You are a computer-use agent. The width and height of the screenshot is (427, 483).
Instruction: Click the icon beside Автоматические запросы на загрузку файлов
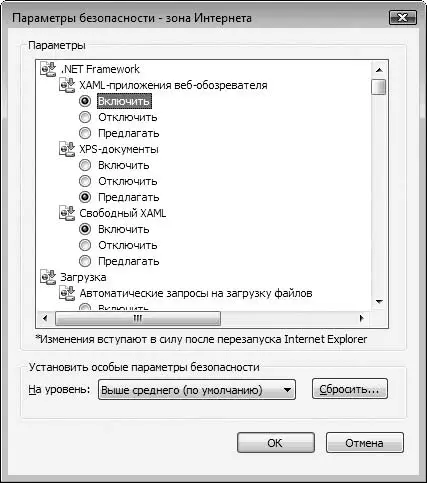pos(67,293)
